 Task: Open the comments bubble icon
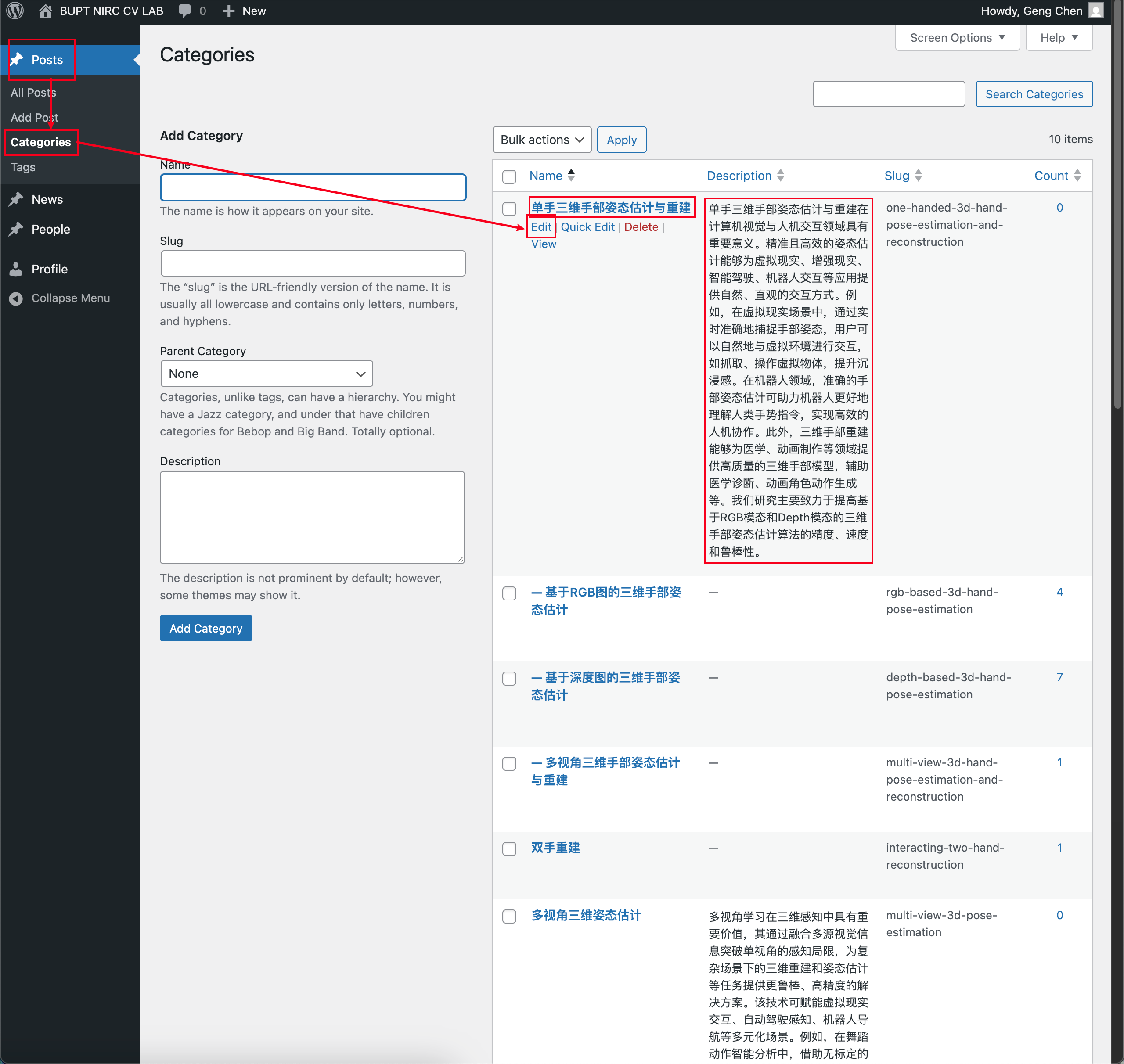[x=185, y=11]
